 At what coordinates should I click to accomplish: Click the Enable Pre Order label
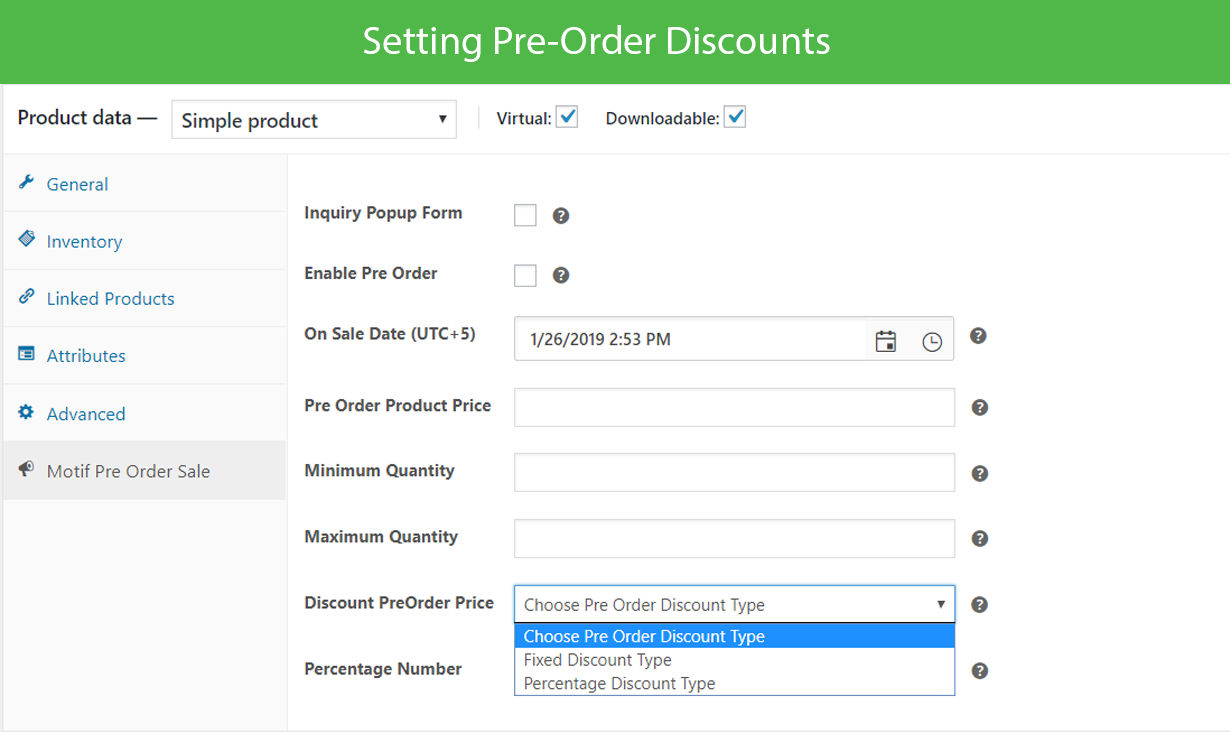pyautogui.click(x=371, y=273)
